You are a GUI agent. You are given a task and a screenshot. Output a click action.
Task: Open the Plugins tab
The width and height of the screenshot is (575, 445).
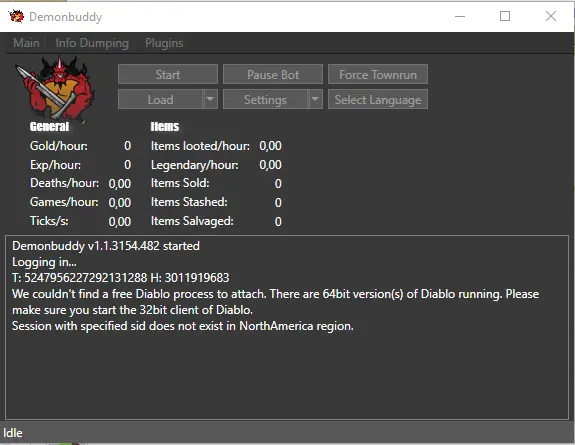164,43
